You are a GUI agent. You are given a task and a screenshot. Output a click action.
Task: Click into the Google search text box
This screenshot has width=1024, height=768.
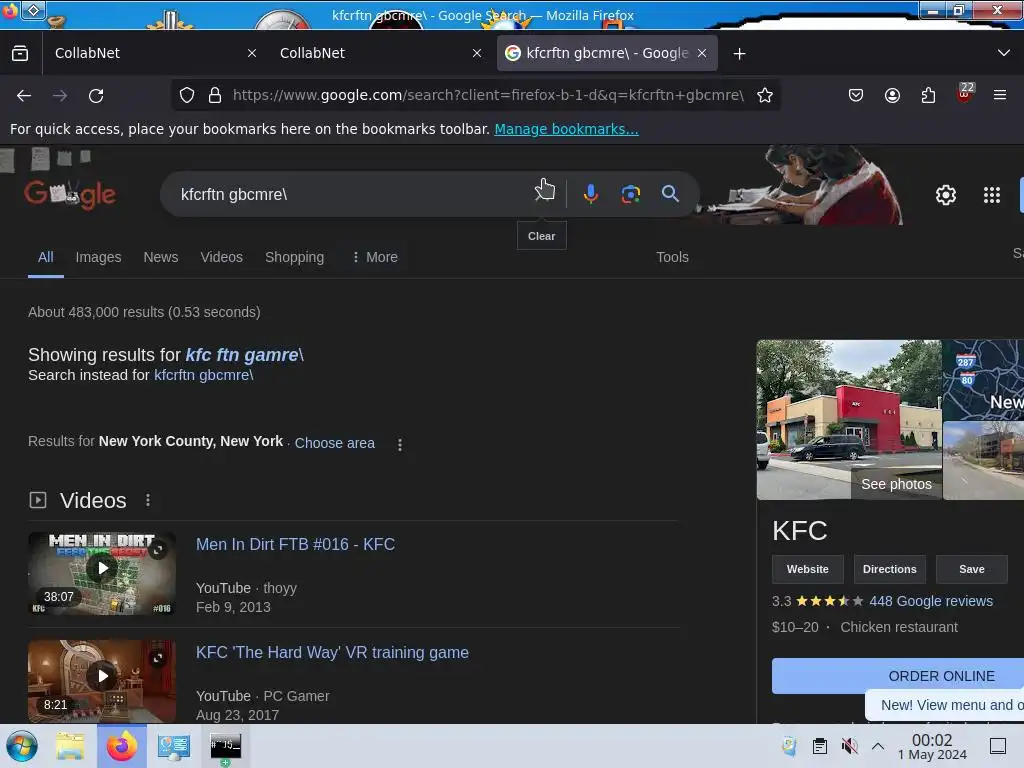353,195
